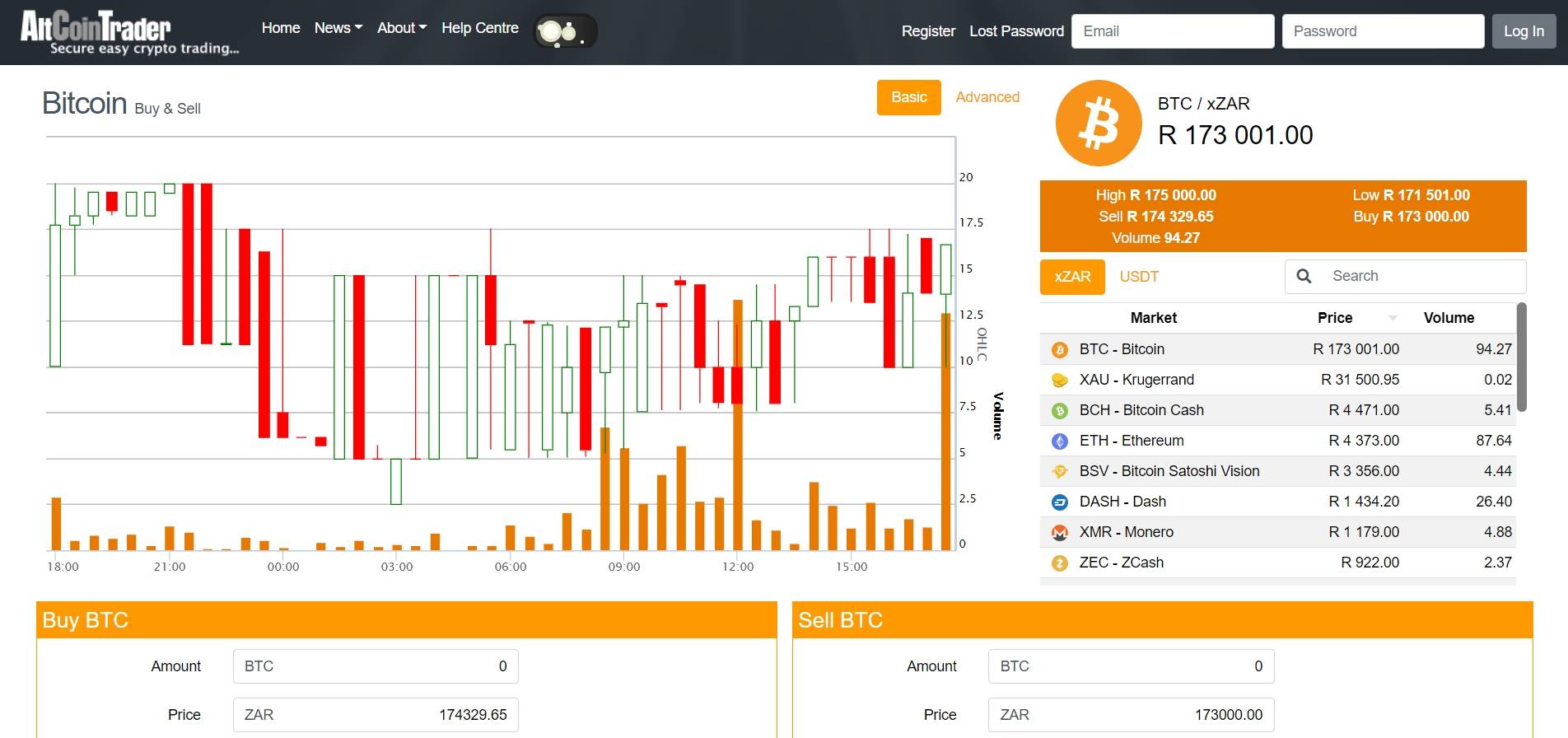Select the BTC - Bitcoin market row
The height and width of the screenshot is (738, 1568).
pos(1278,349)
